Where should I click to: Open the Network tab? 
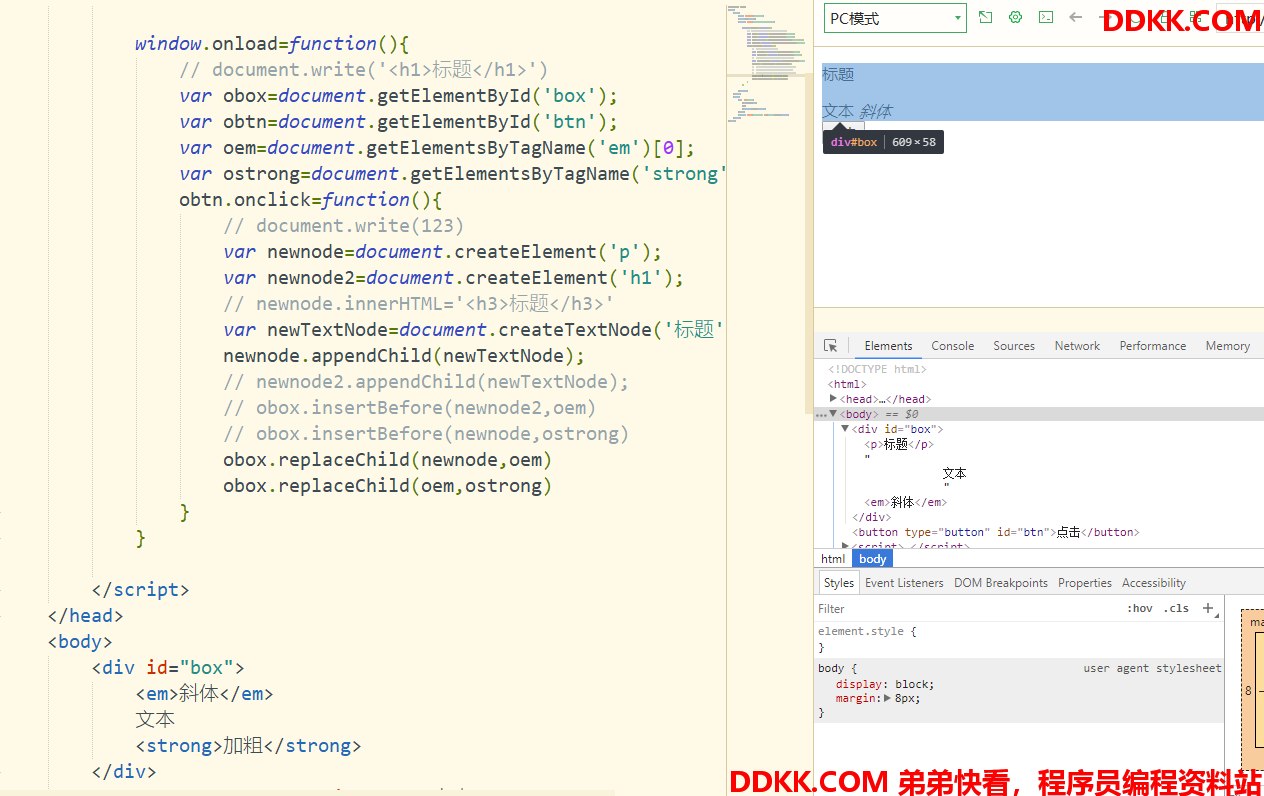pos(1077,346)
